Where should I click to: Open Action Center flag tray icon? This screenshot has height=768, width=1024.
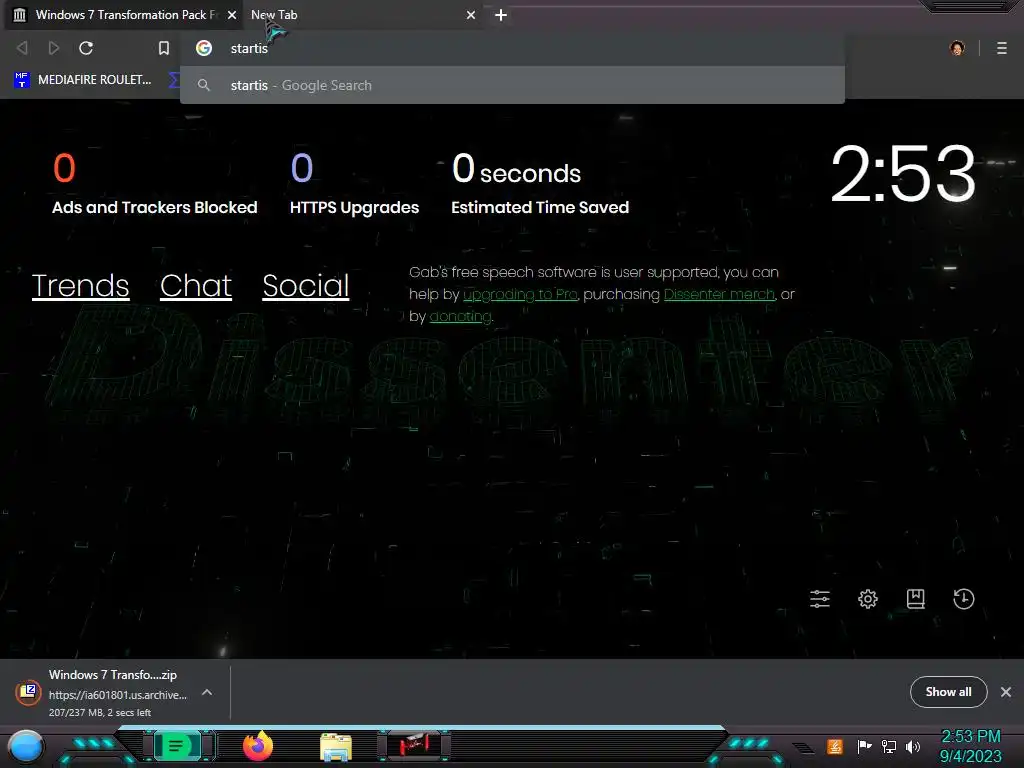pyautogui.click(x=863, y=746)
